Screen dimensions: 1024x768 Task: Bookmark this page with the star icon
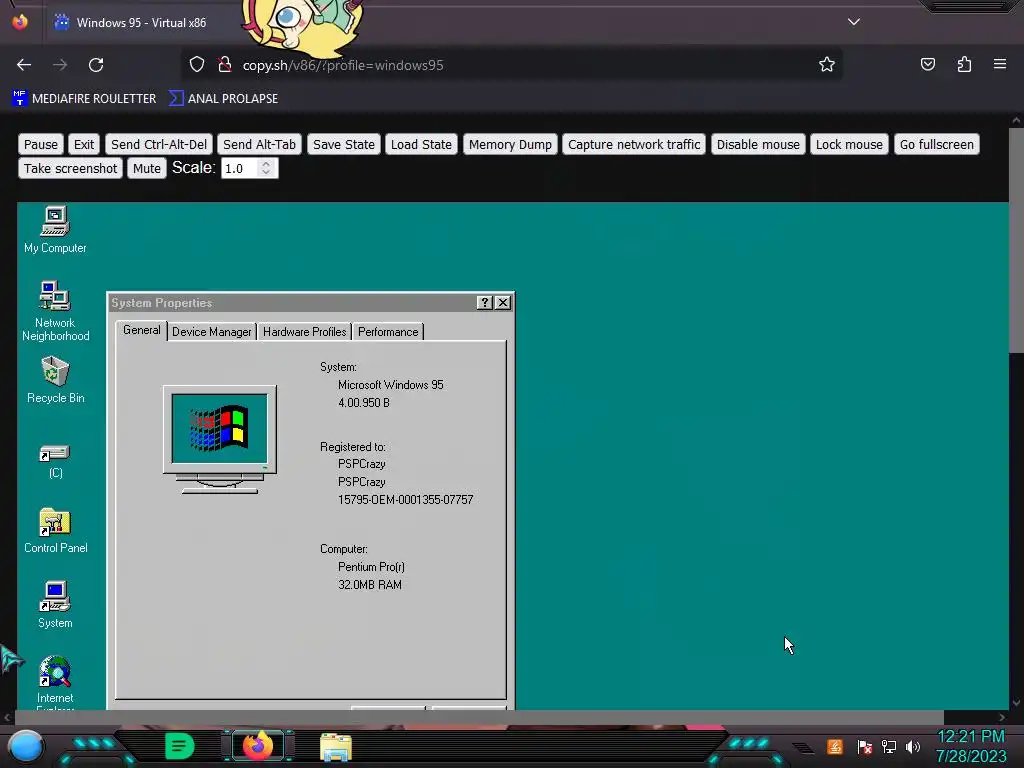point(827,64)
